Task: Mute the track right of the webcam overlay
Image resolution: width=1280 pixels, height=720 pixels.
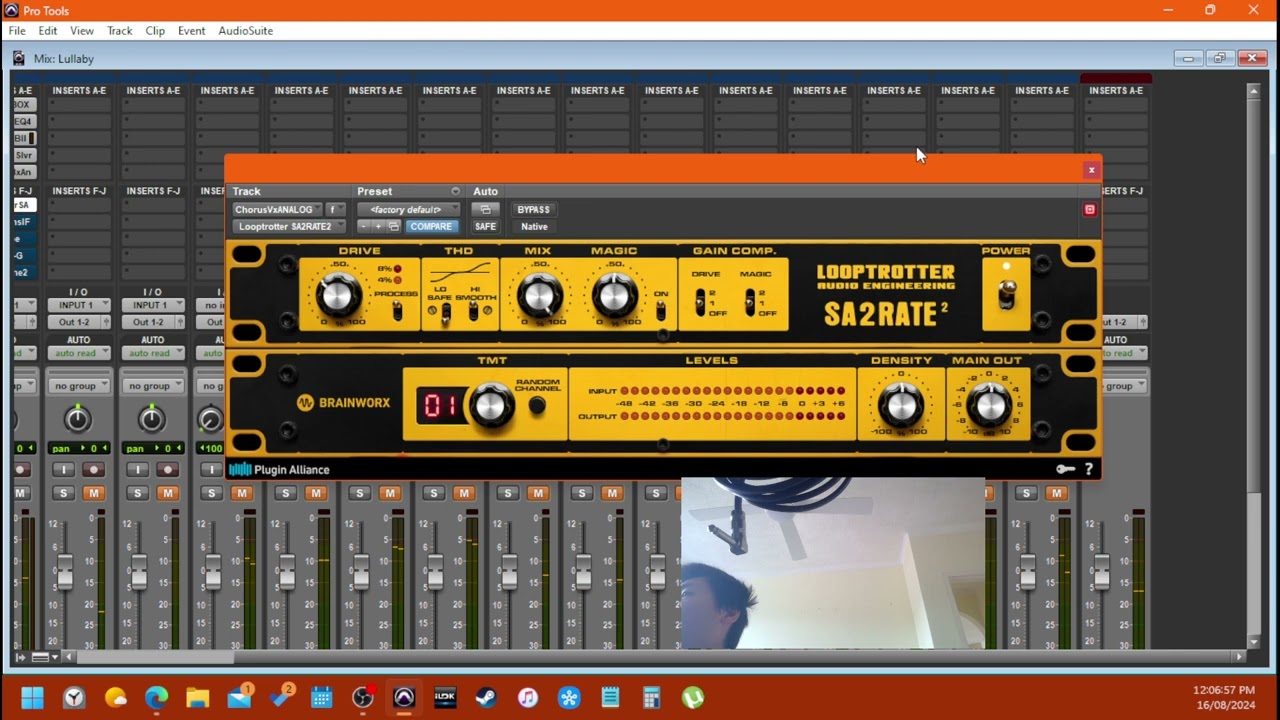Action: tap(1055, 493)
